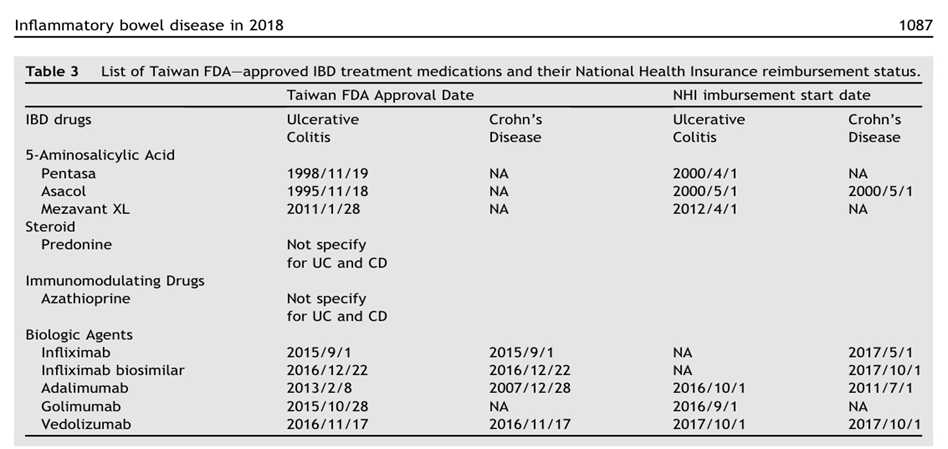Click the "IBD drugs" column heading
The image size is (948, 449).
tap(58, 120)
